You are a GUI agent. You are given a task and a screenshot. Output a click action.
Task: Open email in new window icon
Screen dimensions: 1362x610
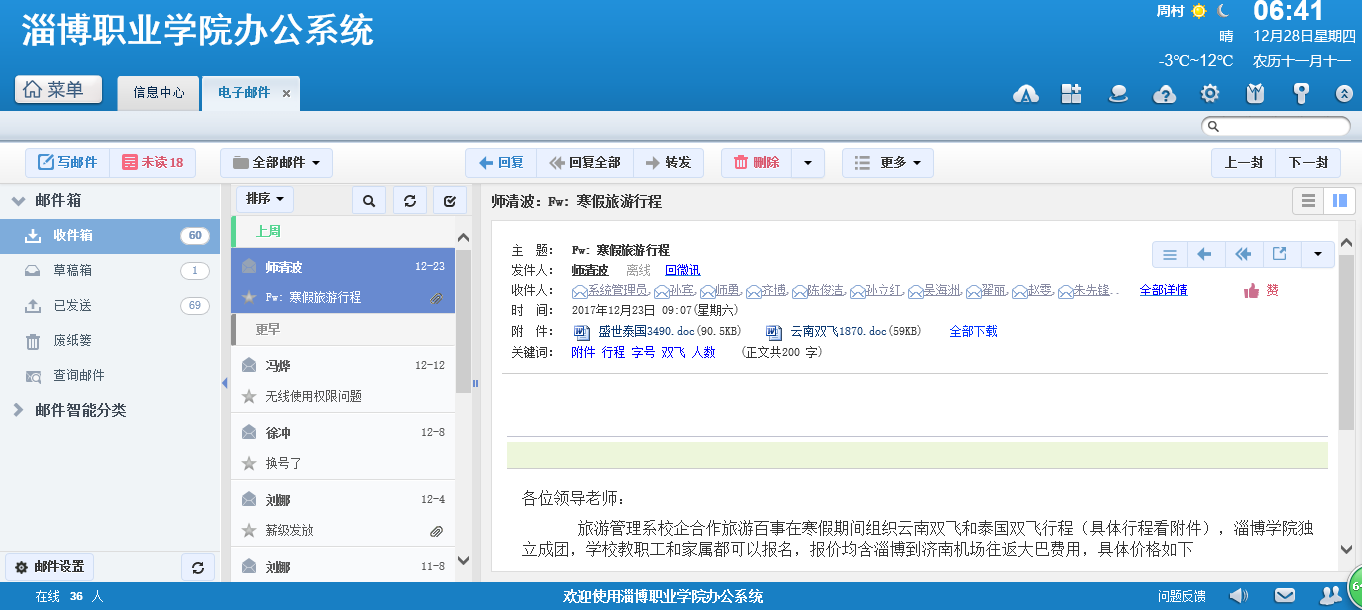coord(1279,254)
